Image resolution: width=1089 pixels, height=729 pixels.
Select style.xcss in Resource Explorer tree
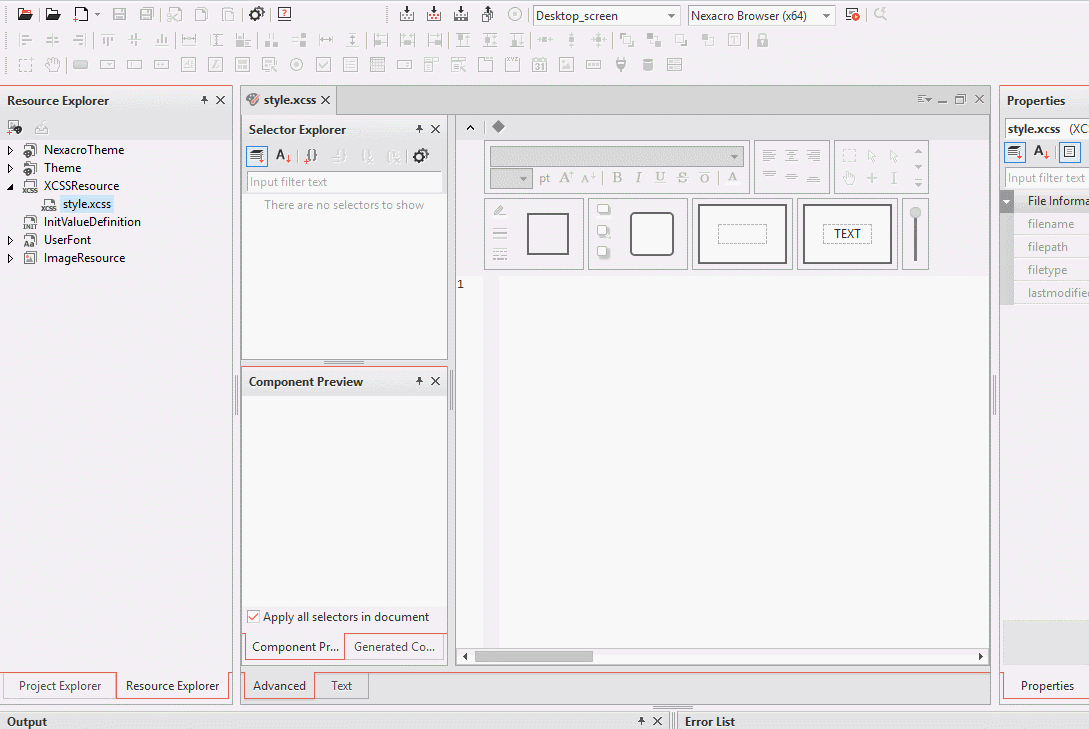tap(87, 204)
